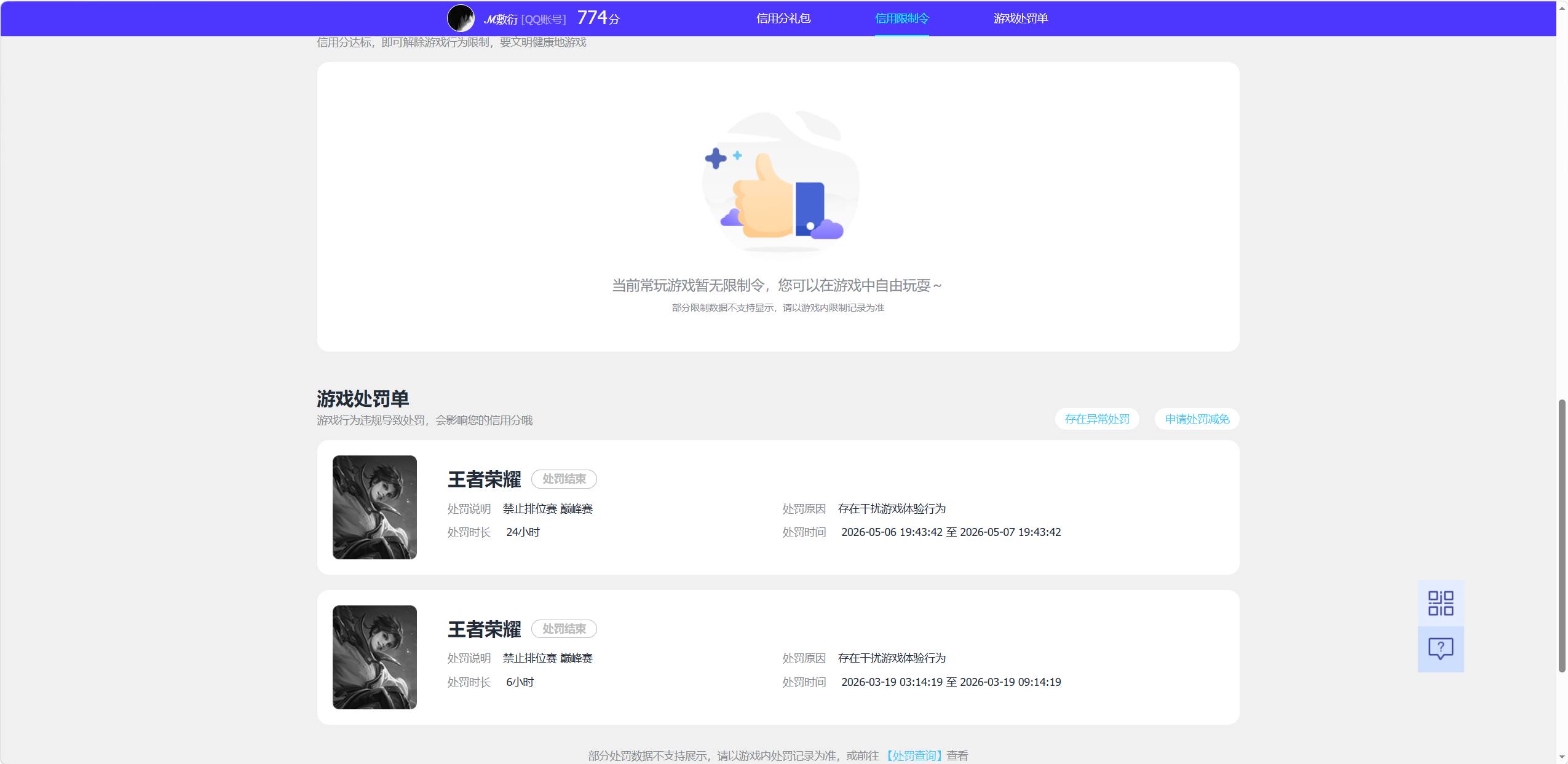Click penalty time 2026-03-19 03:14:19 range
The height and width of the screenshot is (764, 1568).
(x=951, y=682)
